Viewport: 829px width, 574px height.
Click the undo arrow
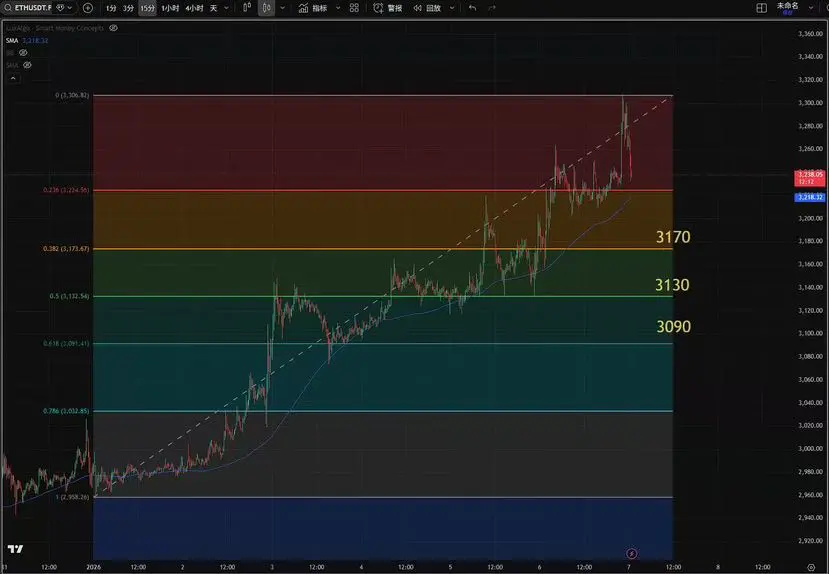coord(472,8)
